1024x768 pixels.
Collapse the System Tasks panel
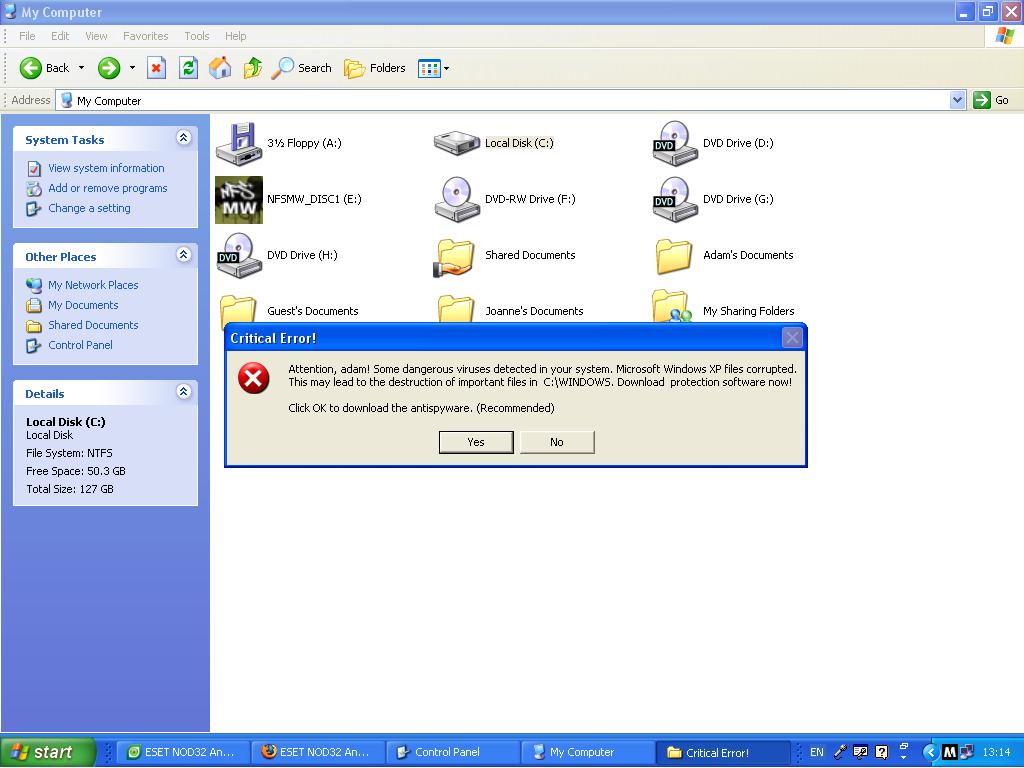tap(184, 138)
